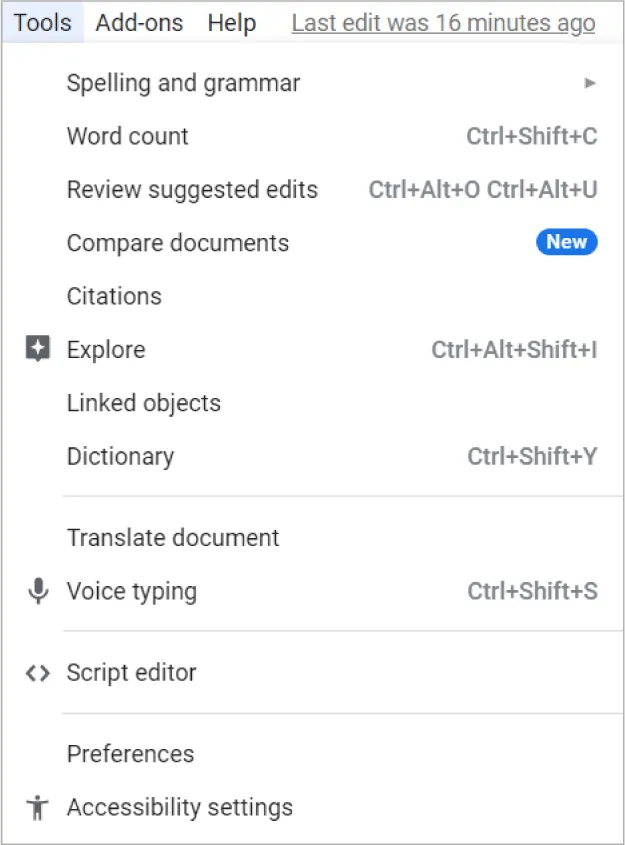Open Accessibility settings

[179, 808]
